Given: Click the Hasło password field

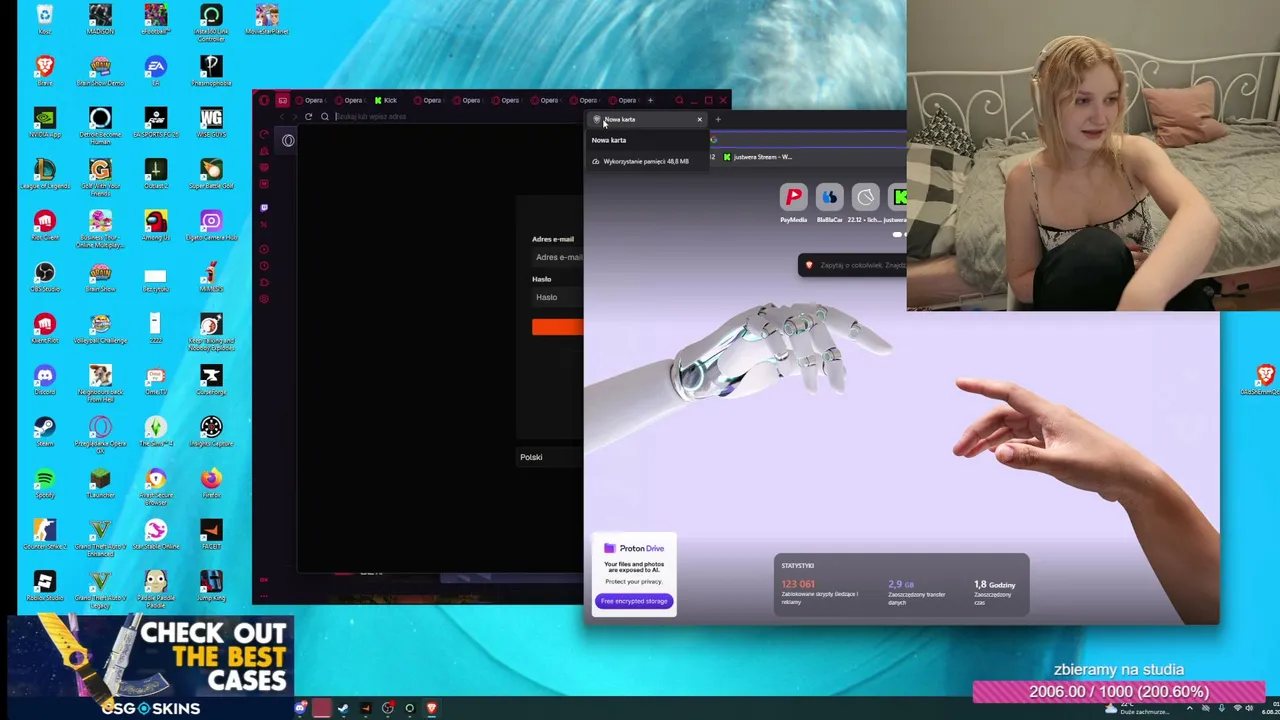Looking at the screenshot, I should tap(557, 297).
